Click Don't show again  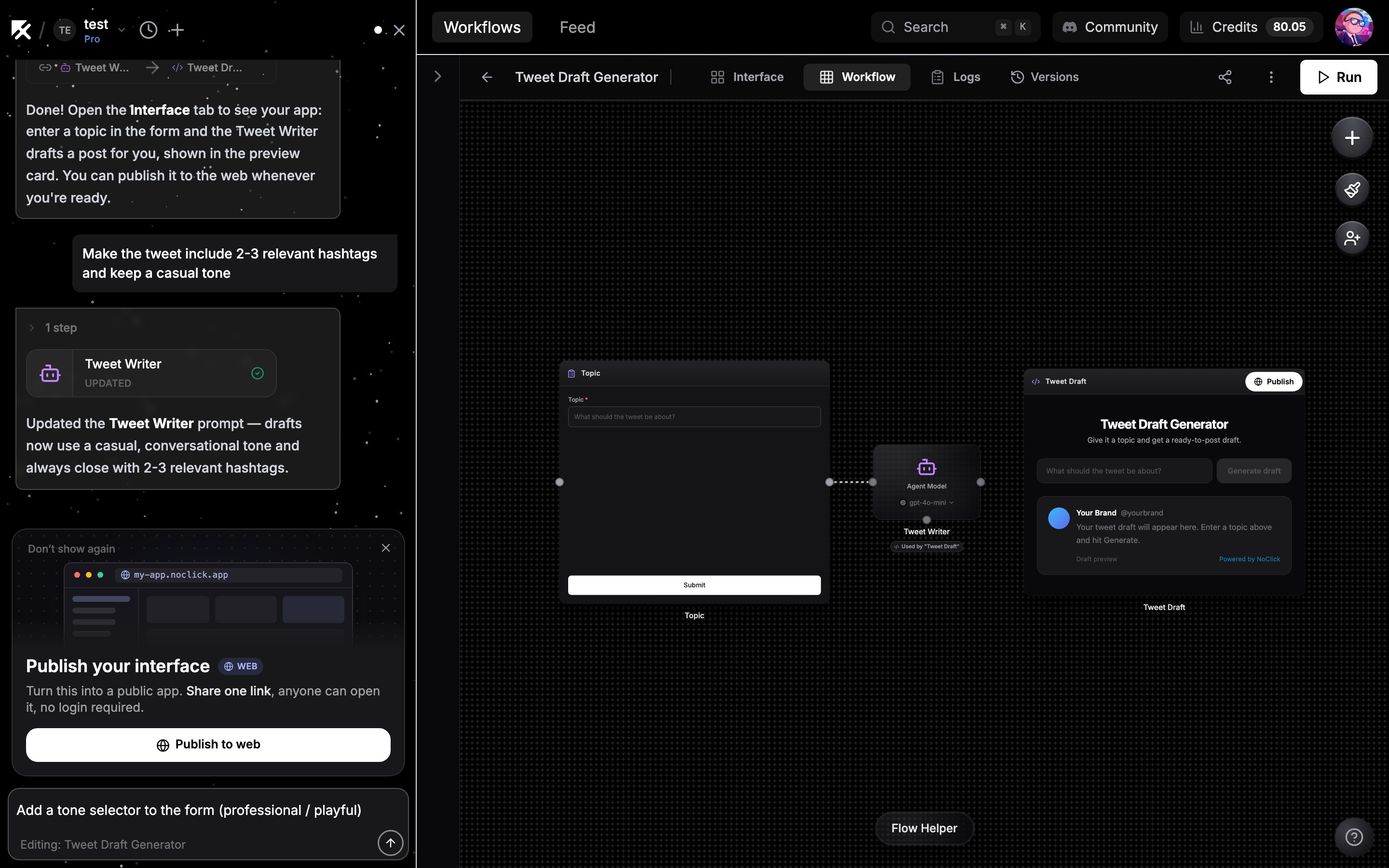[x=71, y=548]
